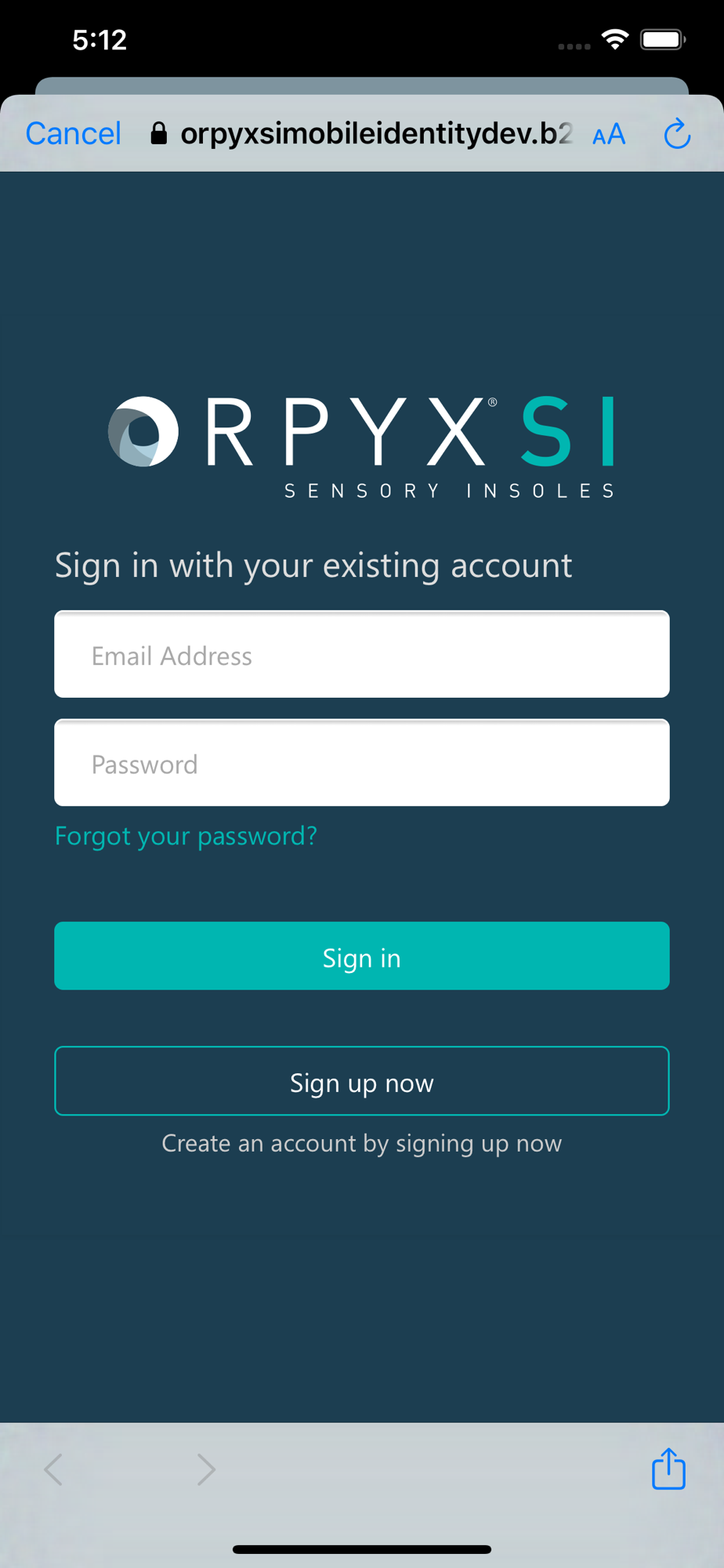Open the share sheet icon
The image size is (724, 1568).
coord(668,1468)
